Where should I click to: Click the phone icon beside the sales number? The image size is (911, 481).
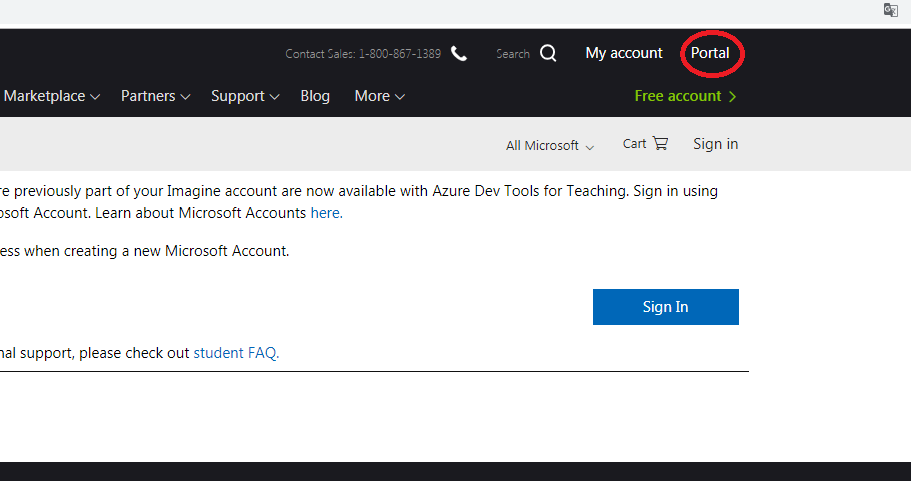459,54
